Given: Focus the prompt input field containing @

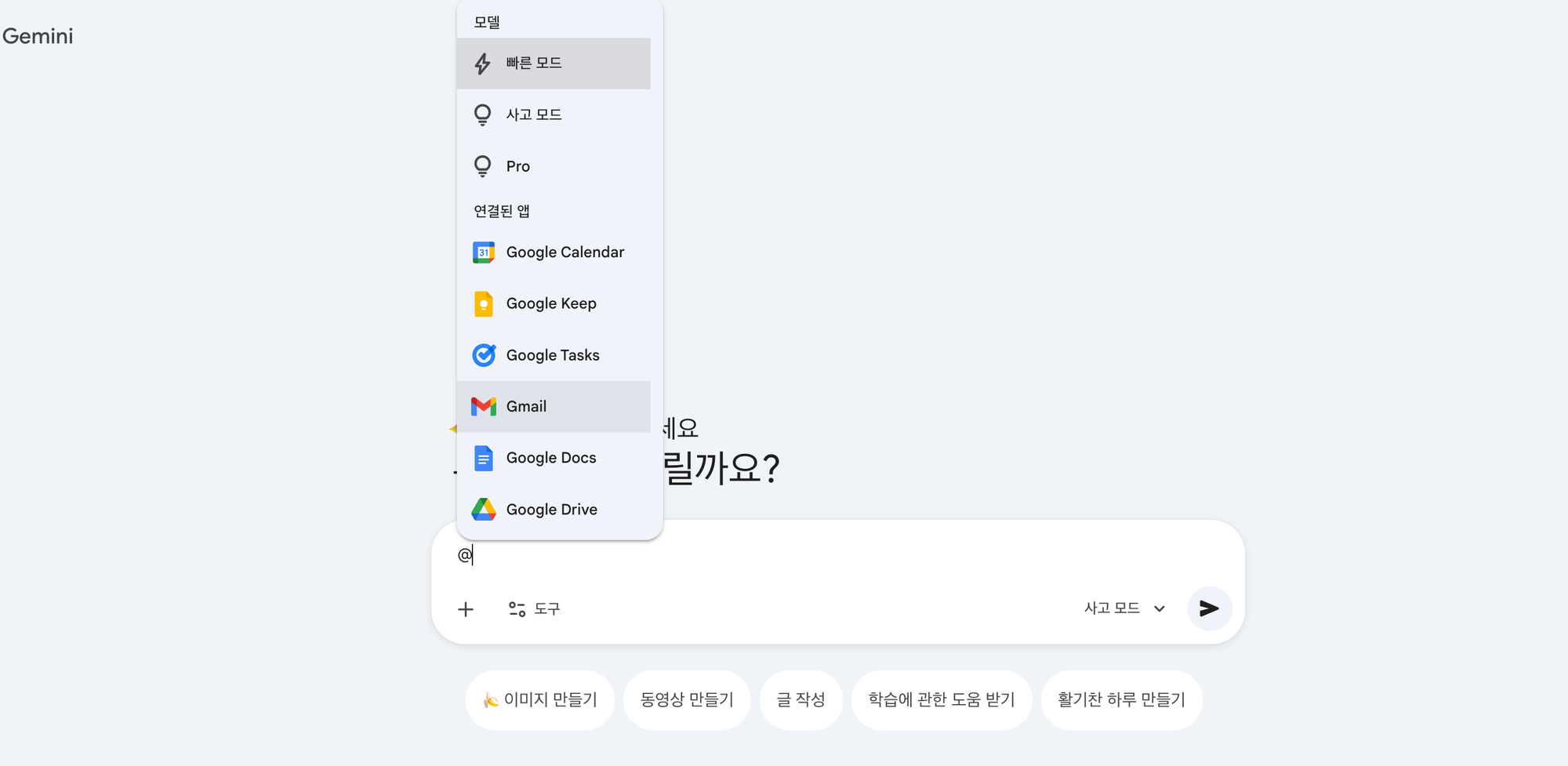Looking at the screenshot, I should coord(837,555).
